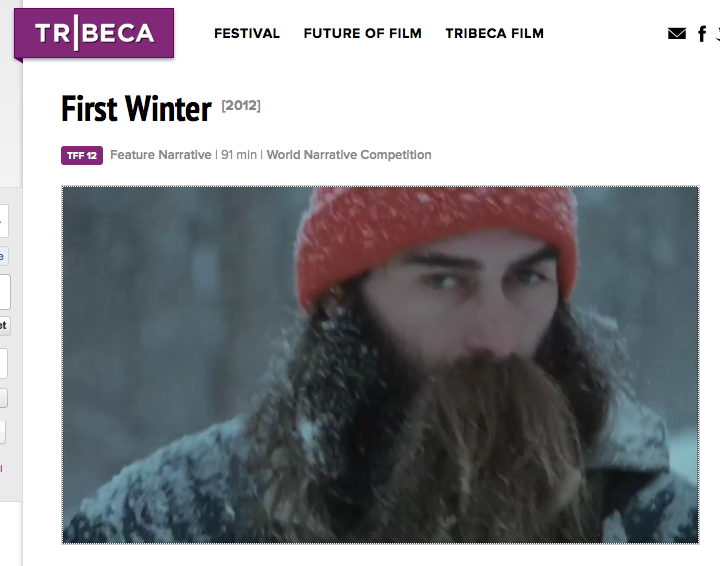Open the Facebook icon in header
The image size is (720, 566).
[702, 34]
